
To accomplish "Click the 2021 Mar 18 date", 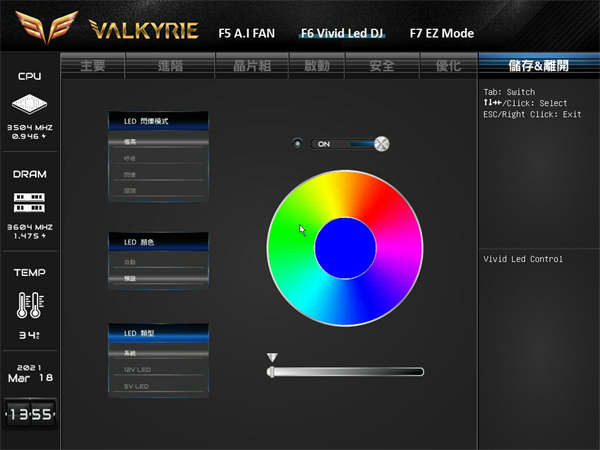I will click(x=30, y=373).
